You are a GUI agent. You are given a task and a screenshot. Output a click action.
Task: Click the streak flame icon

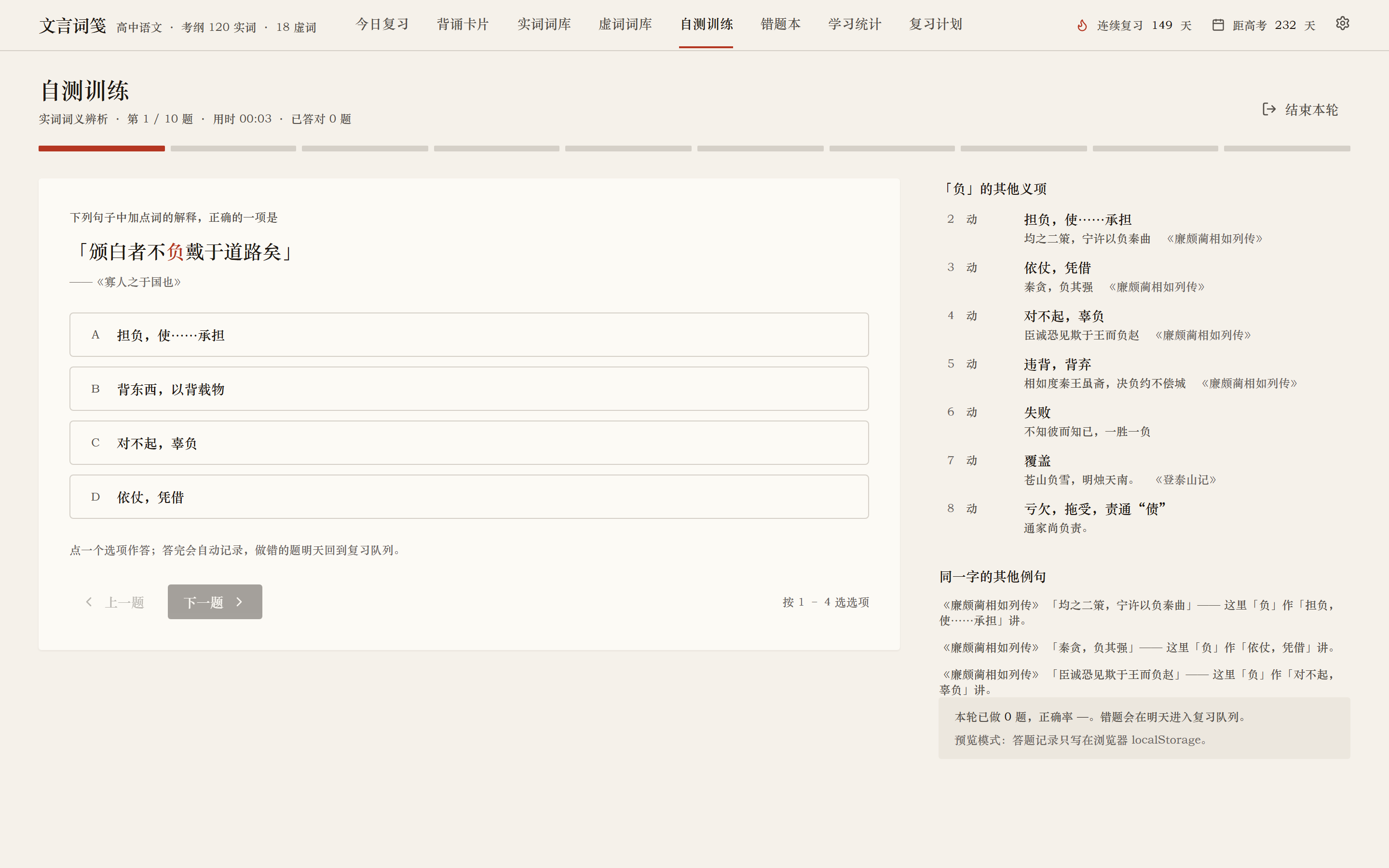pyautogui.click(x=1082, y=25)
